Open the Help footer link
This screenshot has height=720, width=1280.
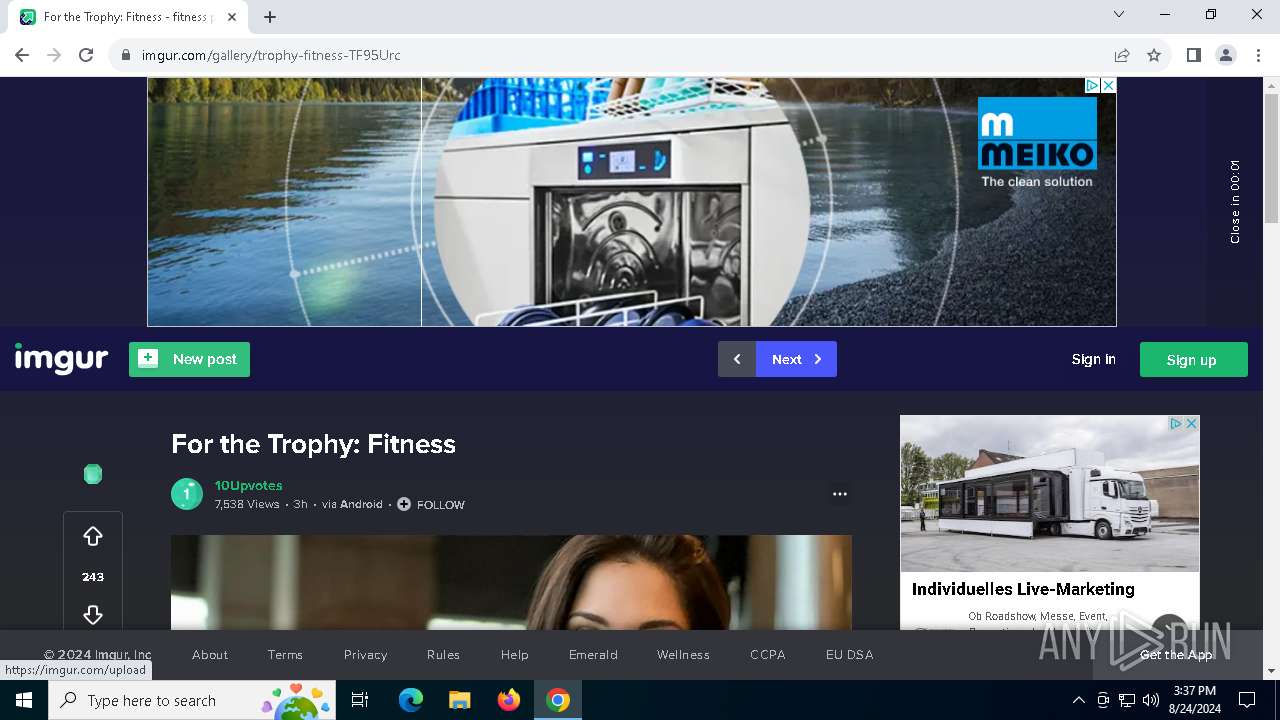[x=514, y=655]
